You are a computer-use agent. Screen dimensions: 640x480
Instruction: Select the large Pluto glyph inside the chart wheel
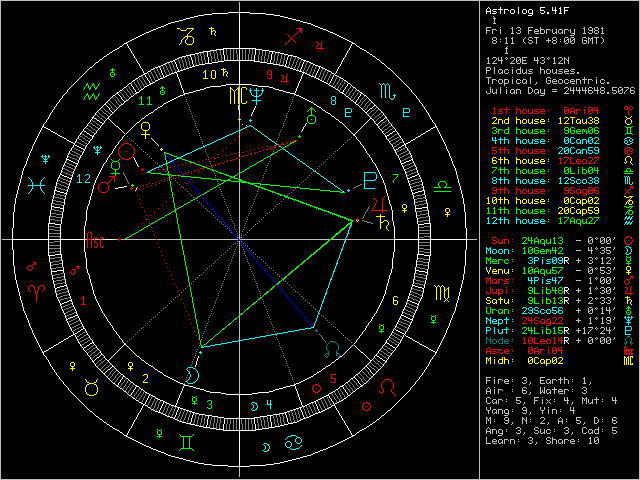[369, 181]
